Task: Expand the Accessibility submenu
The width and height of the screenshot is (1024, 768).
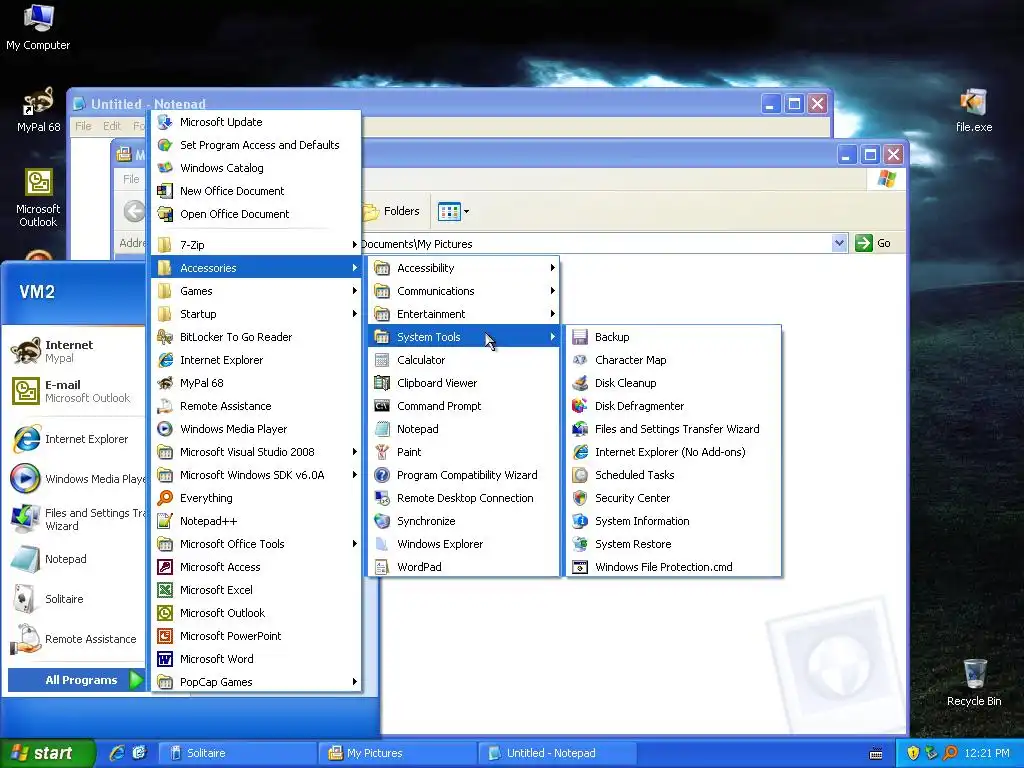Action: (x=464, y=268)
